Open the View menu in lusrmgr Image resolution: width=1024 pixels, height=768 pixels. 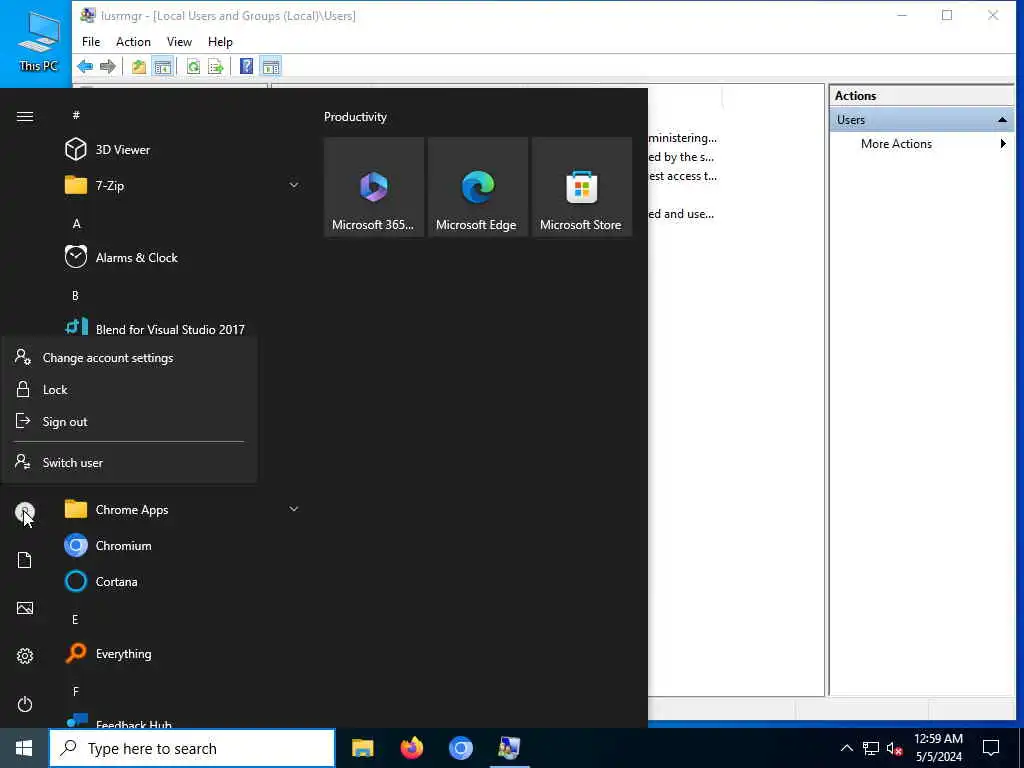click(179, 42)
